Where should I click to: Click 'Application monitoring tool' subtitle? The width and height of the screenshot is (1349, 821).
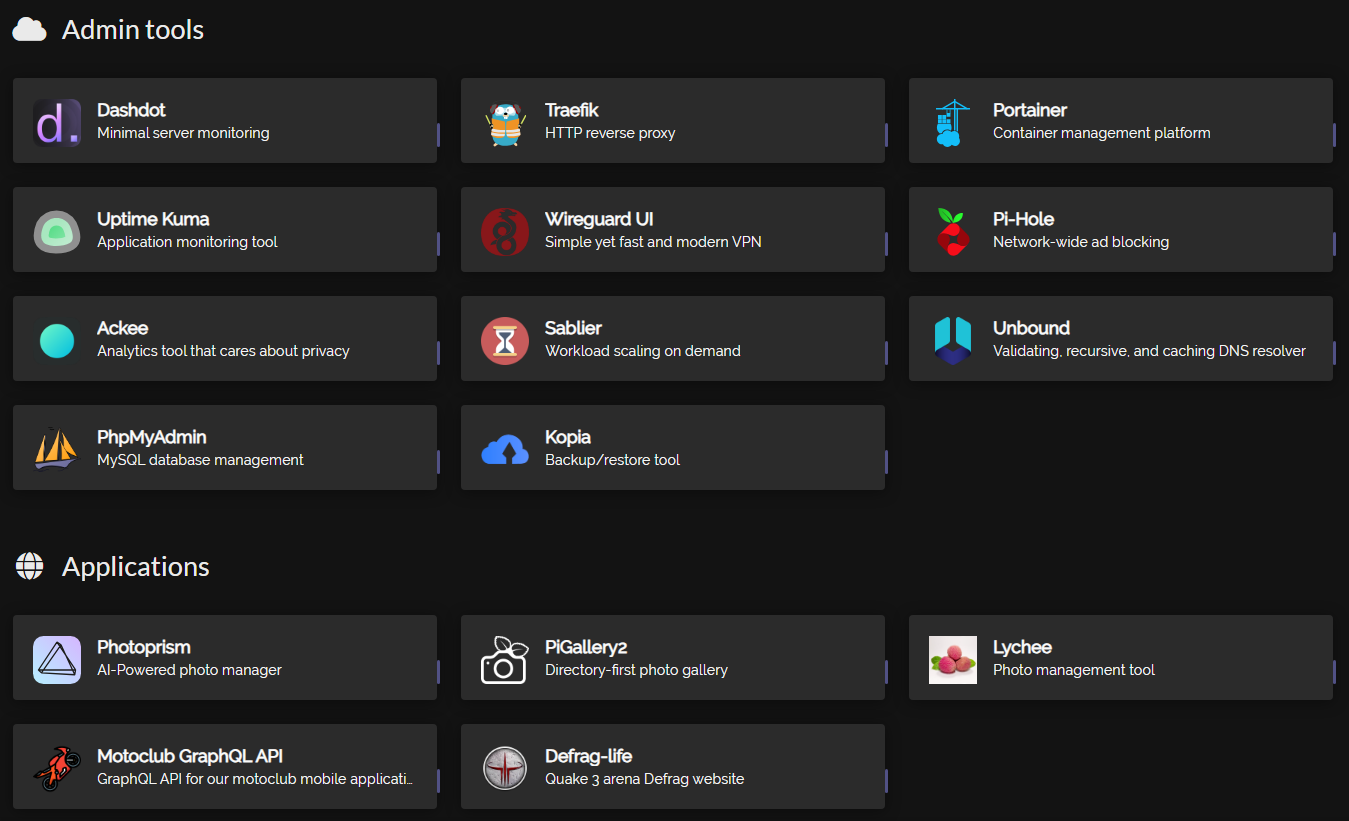[x=187, y=242]
